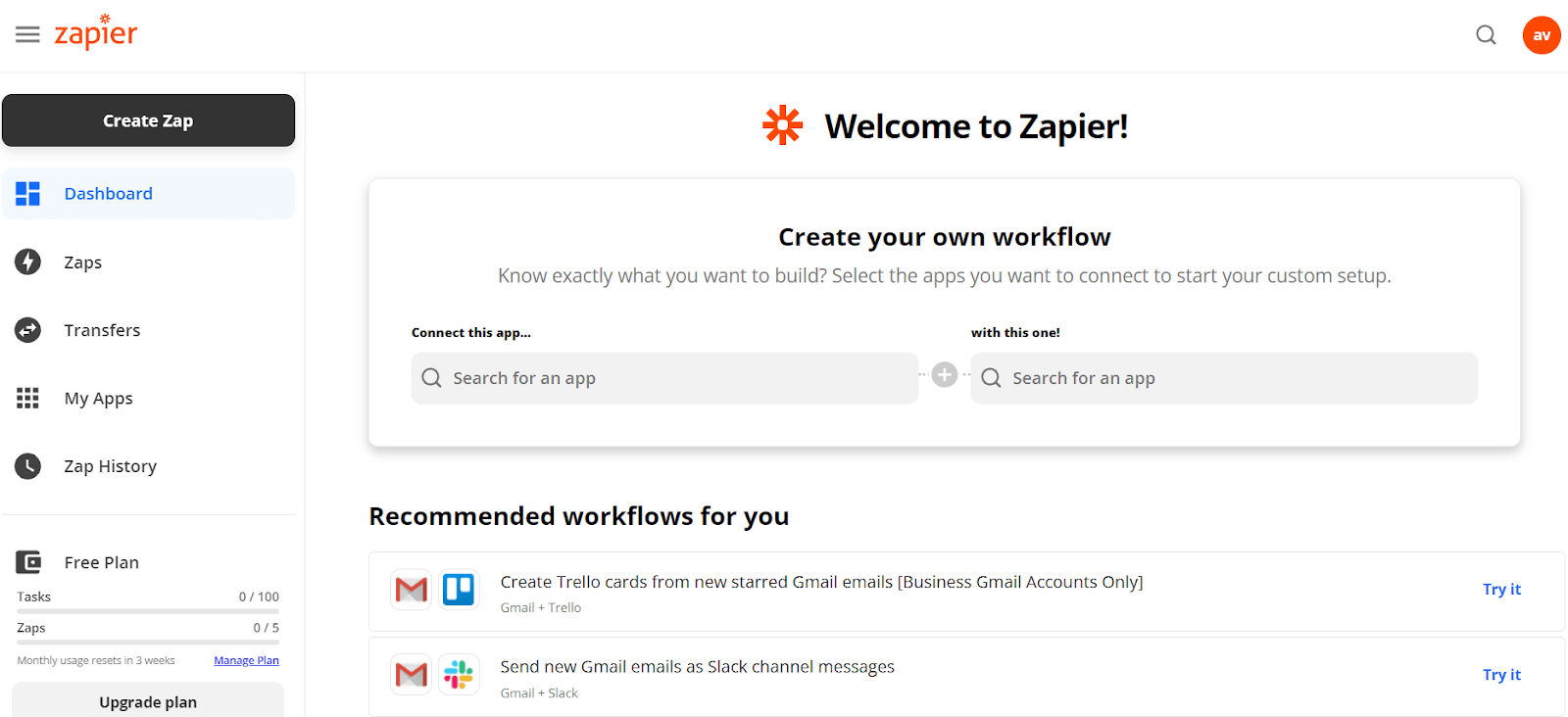Open Zap History via the clock icon
This screenshot has height=717, width=1568.
click(x=27, y=466)
